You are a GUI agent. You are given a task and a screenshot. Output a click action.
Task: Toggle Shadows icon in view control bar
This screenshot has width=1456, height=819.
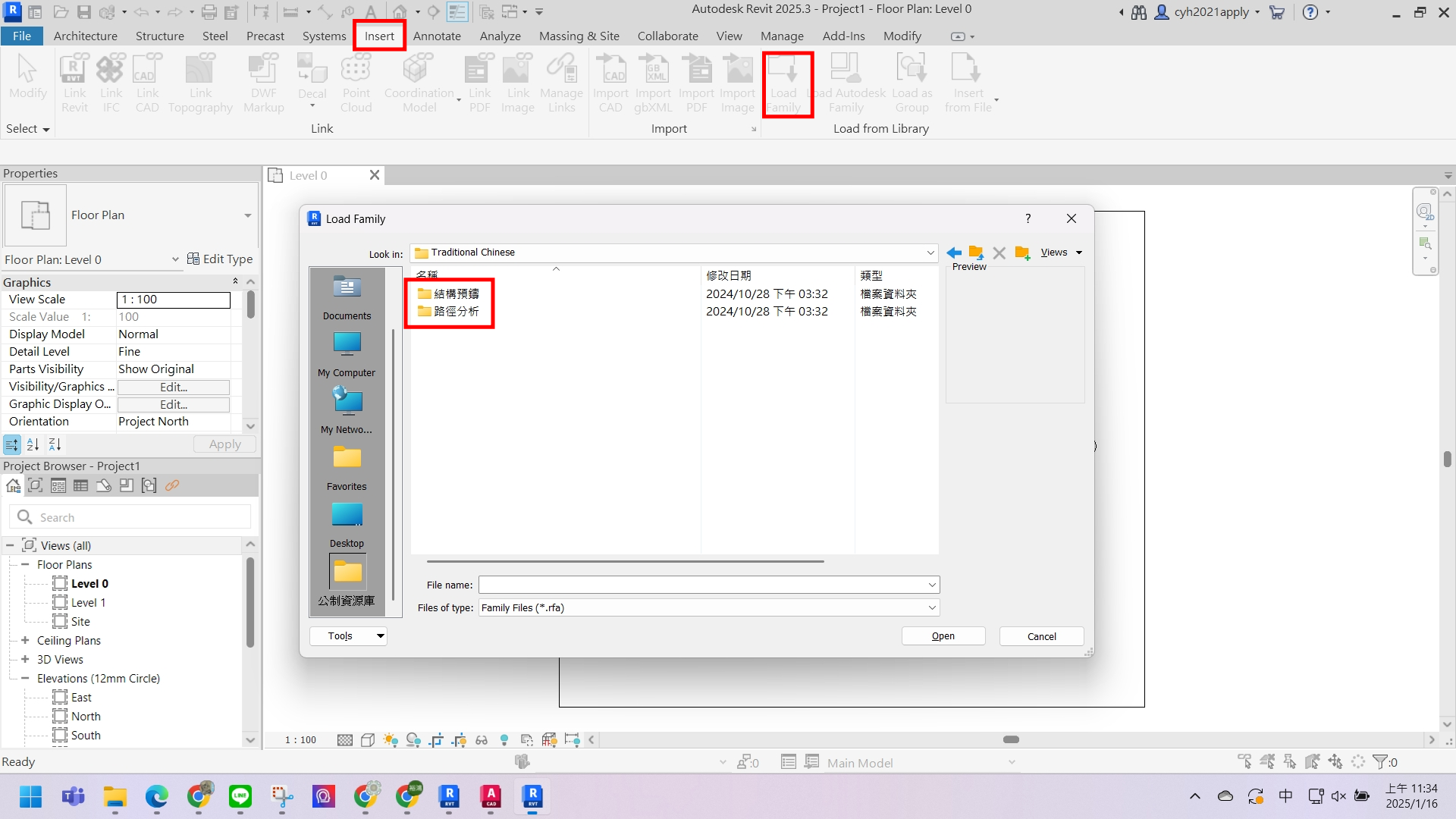[413, 740]
